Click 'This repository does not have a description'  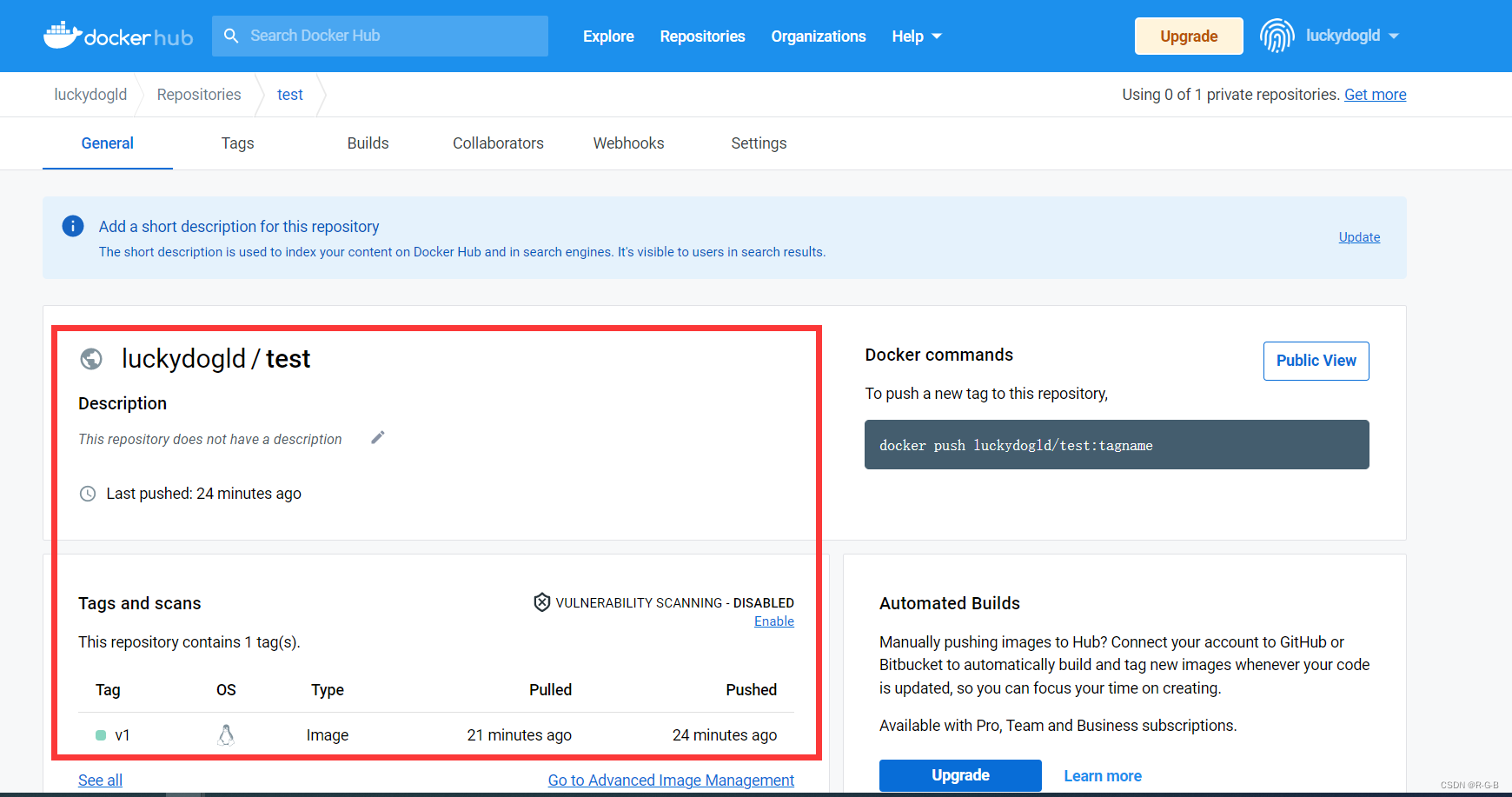coord(210,439)
